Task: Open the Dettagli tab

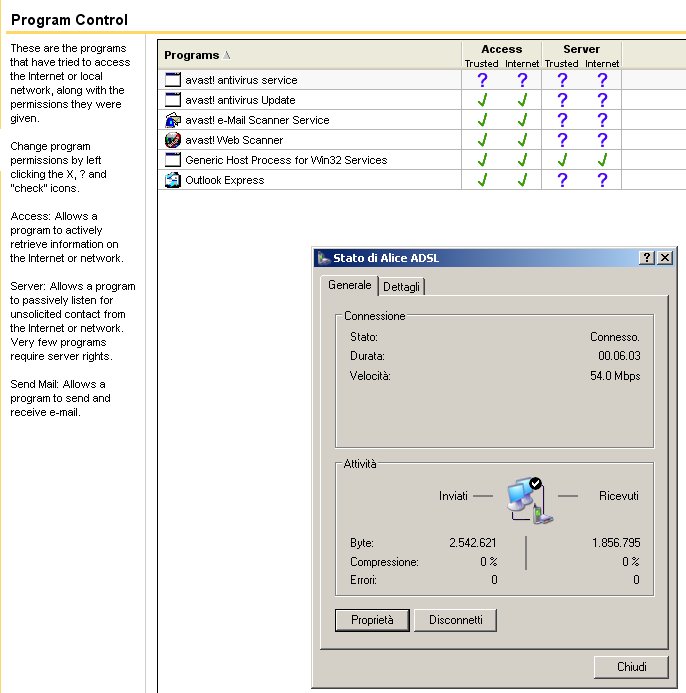Action: tap(401, 287)
